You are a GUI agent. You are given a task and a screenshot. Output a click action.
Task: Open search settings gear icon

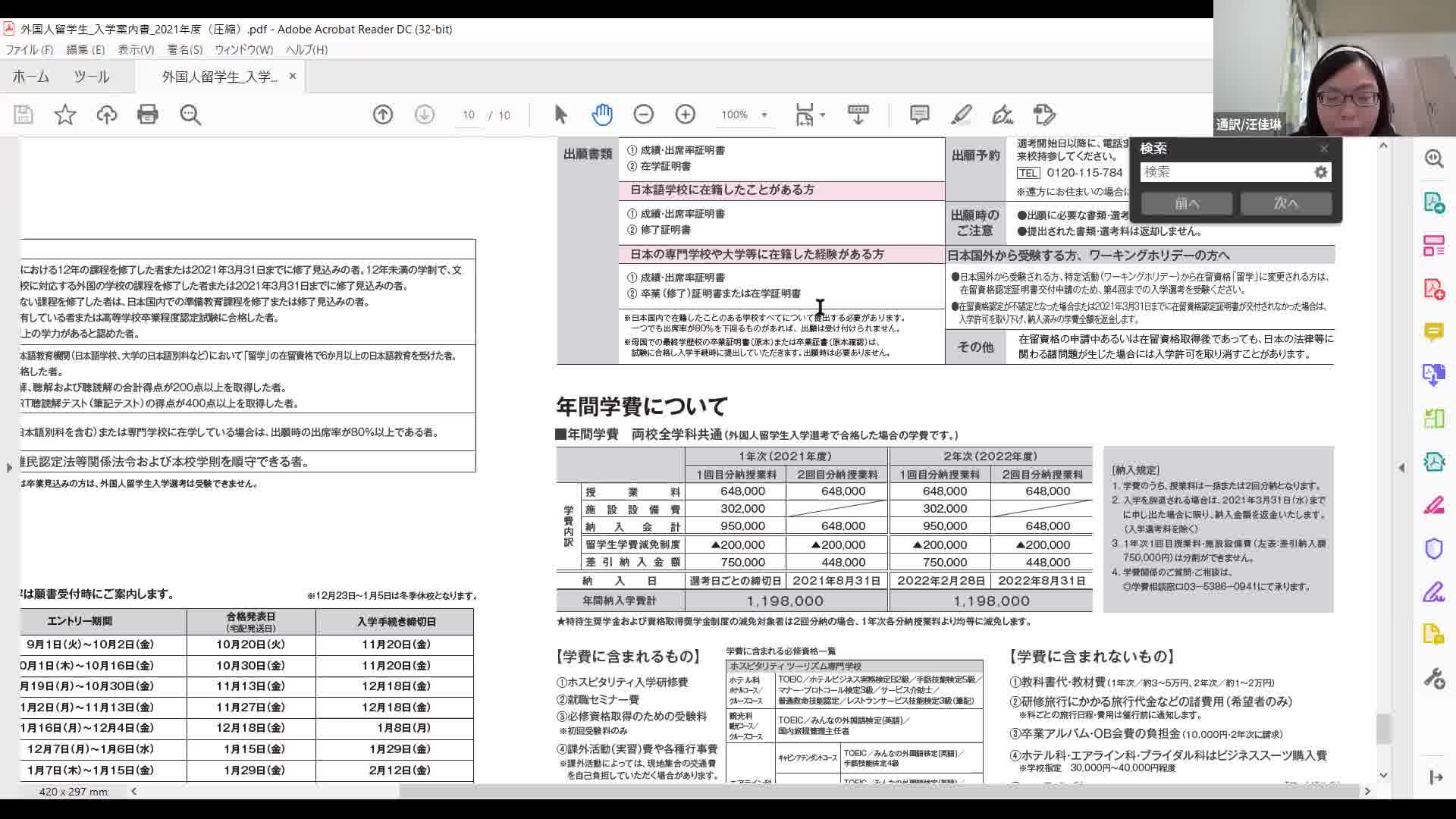[x=1321, y=172]
